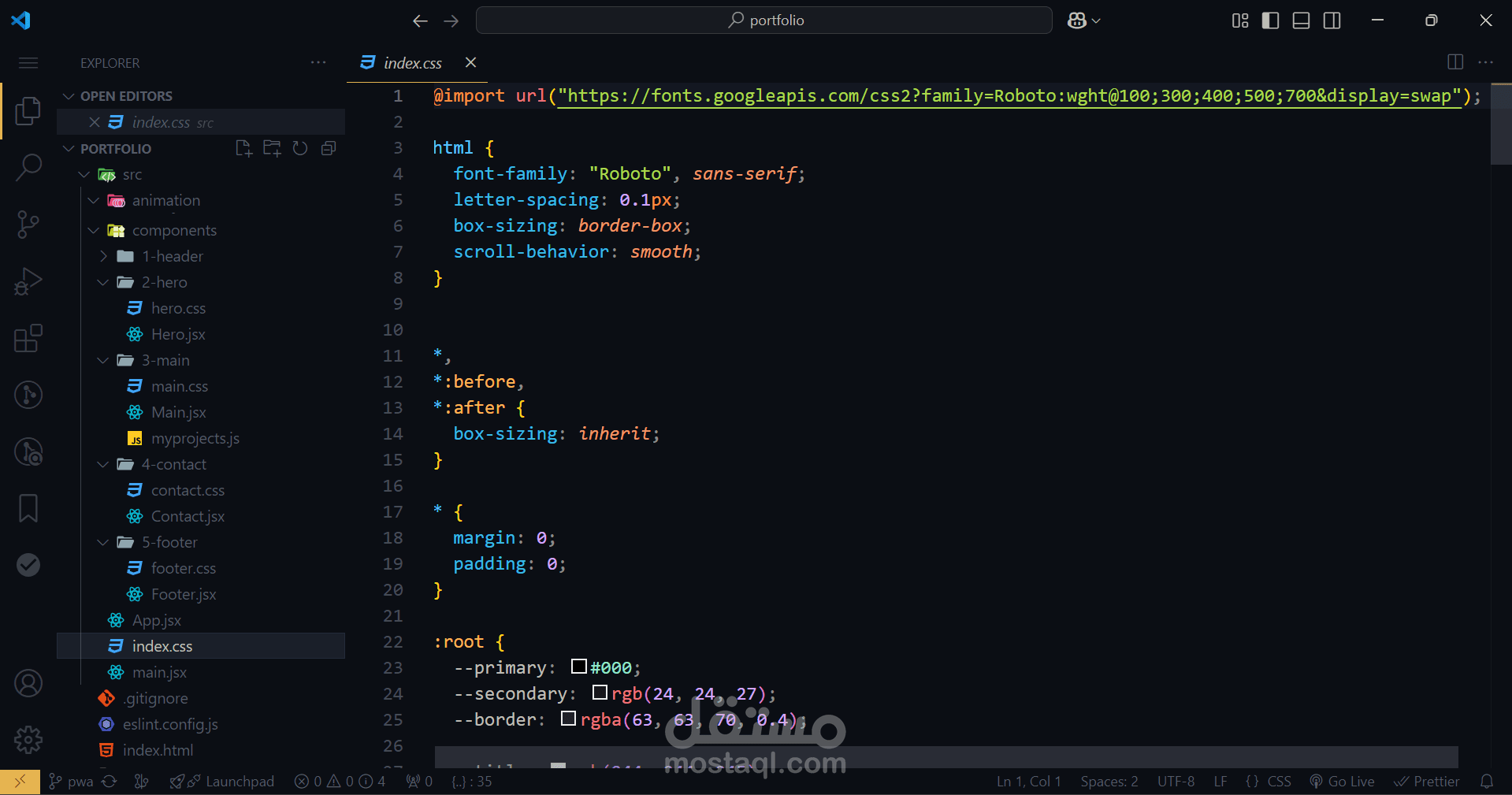Open editor more actions ellipsis
Viewport: 1512px width, 795px height.
(1485, 61)
